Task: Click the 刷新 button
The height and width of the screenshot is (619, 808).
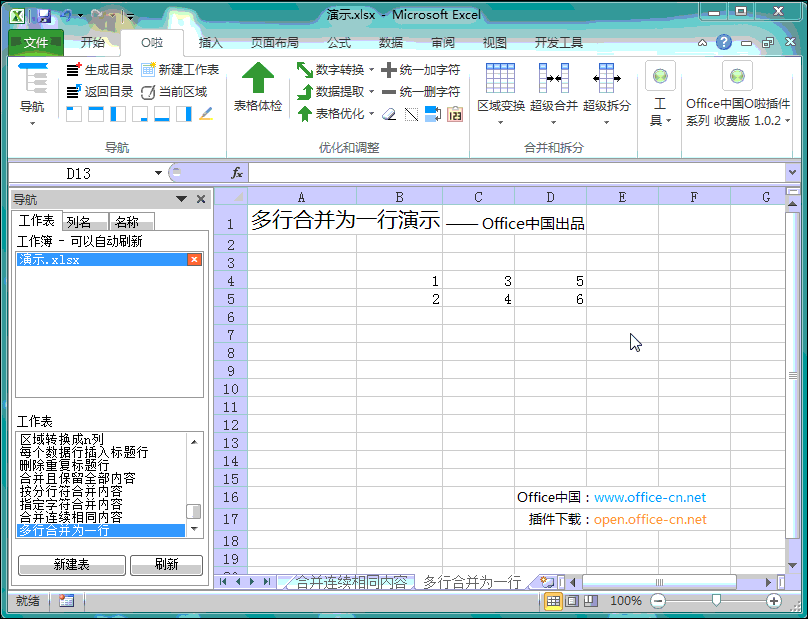Action: tap(166, 565)
